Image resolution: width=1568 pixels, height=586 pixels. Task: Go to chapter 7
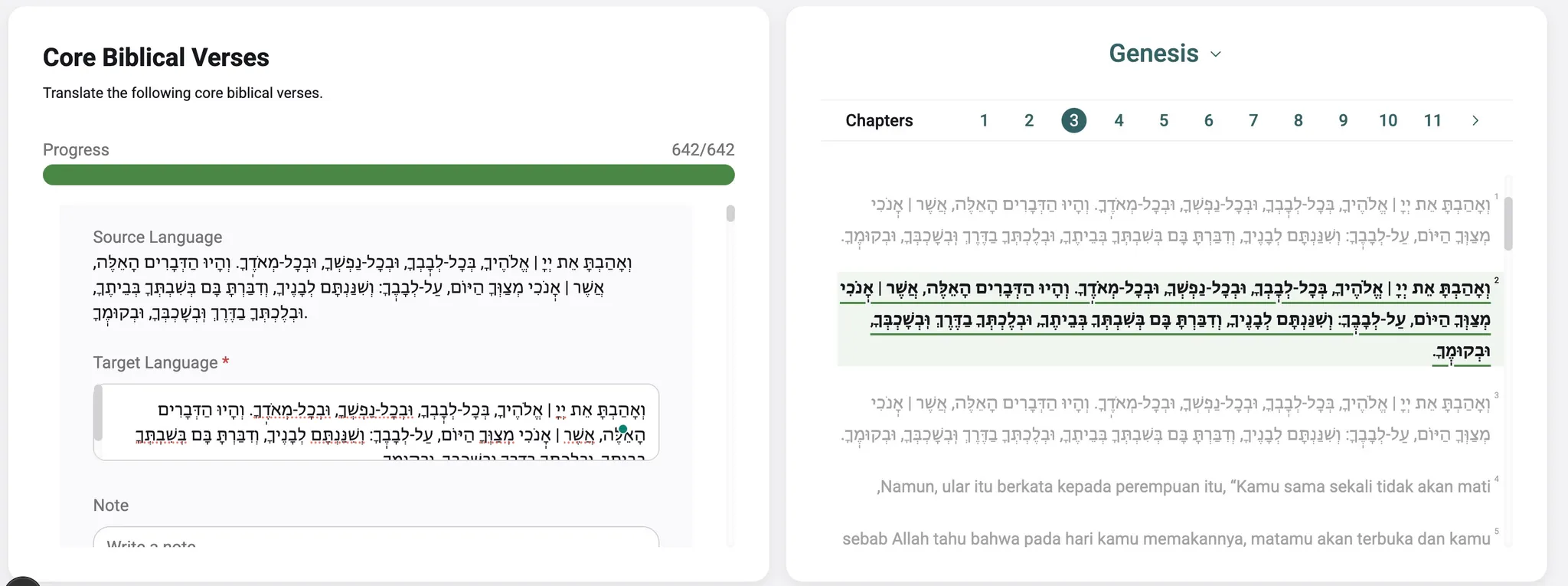(1253, 120)
